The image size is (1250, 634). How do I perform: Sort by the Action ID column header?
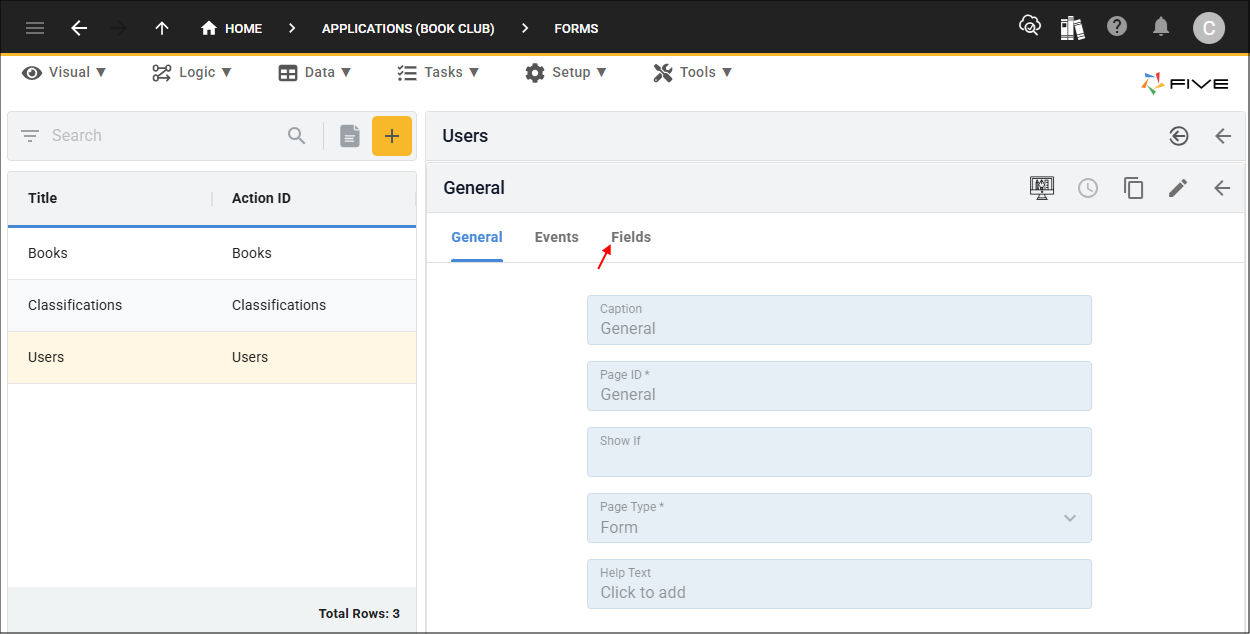pos(261,198)
